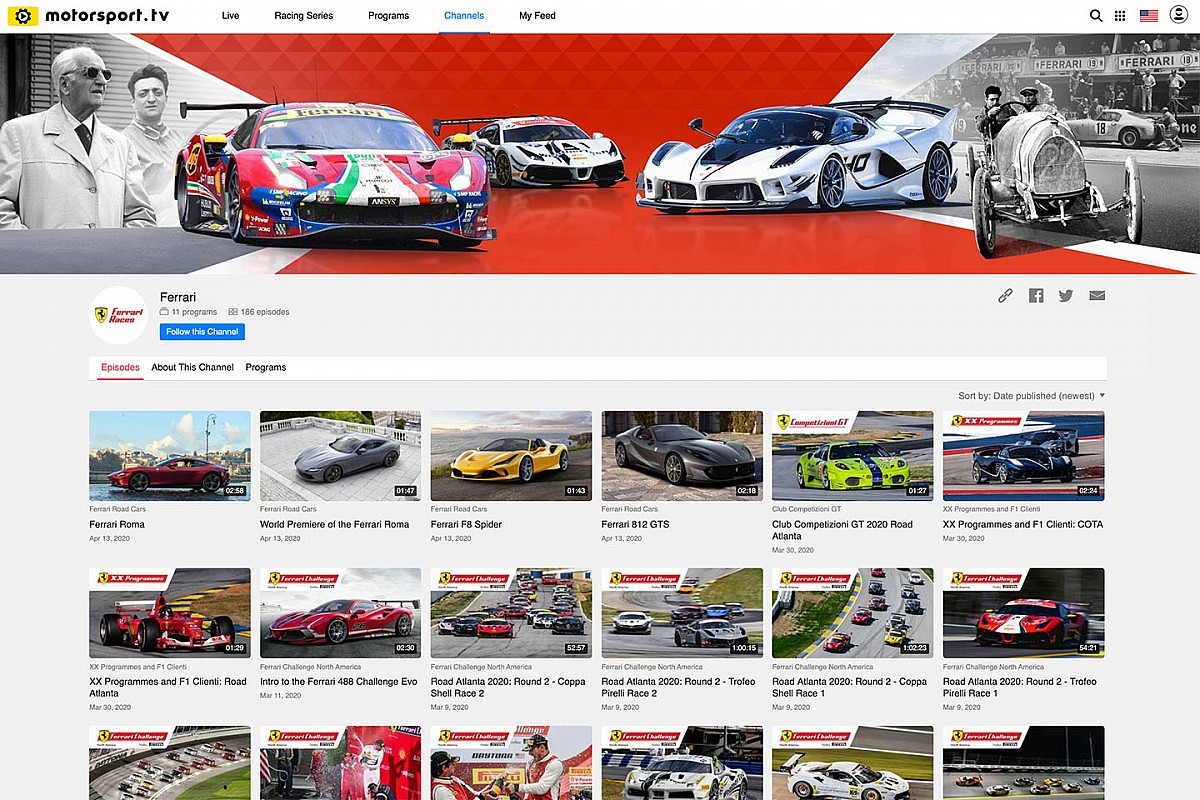This screenshot has height=800, width=1200.
Task: Open the user profile icon
Action: click(x=1178, y=15)
